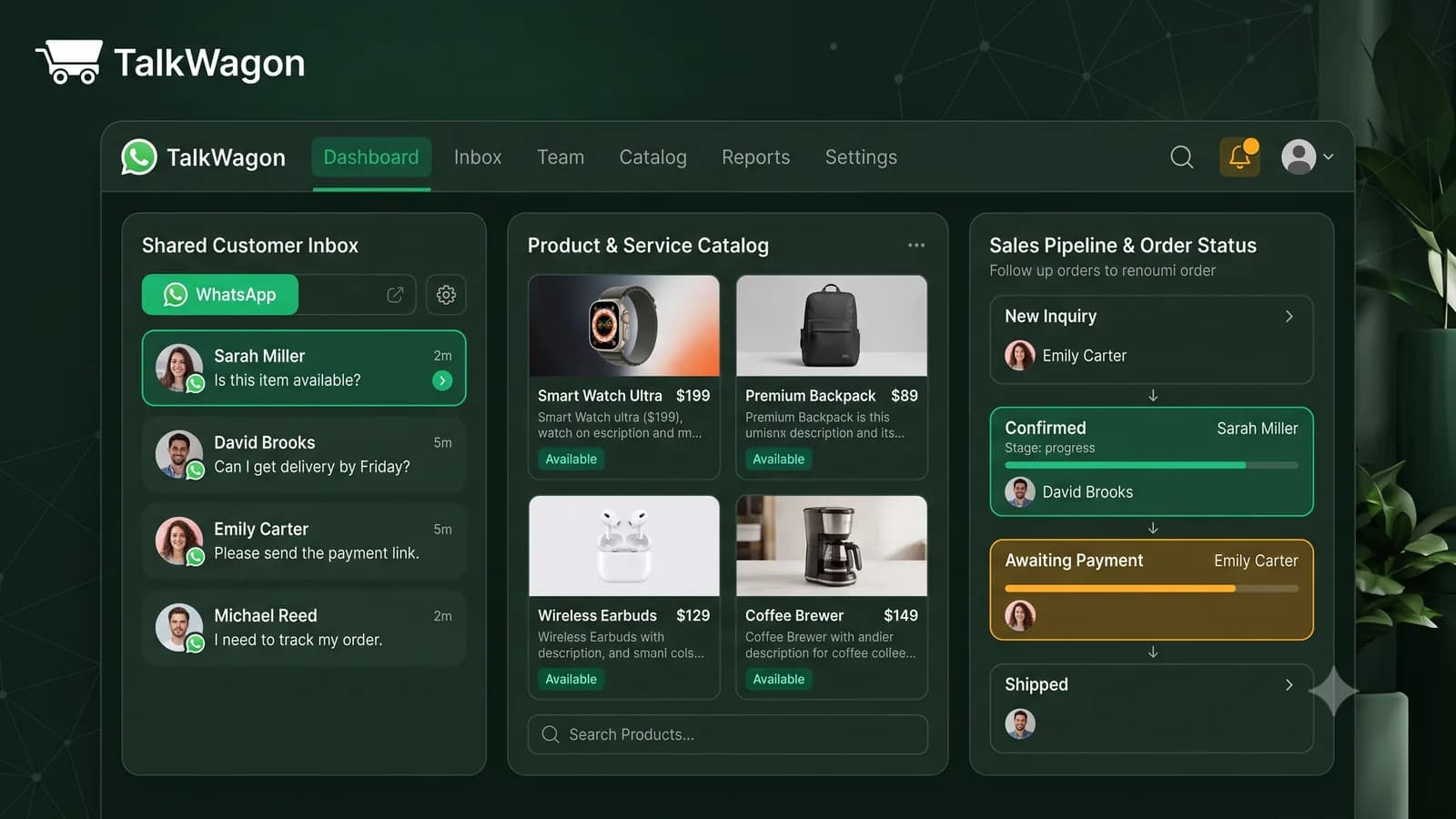The height and width of the screenshot is (819, 1456).
Task: Open the Settings tab
Action: (861, 157)
